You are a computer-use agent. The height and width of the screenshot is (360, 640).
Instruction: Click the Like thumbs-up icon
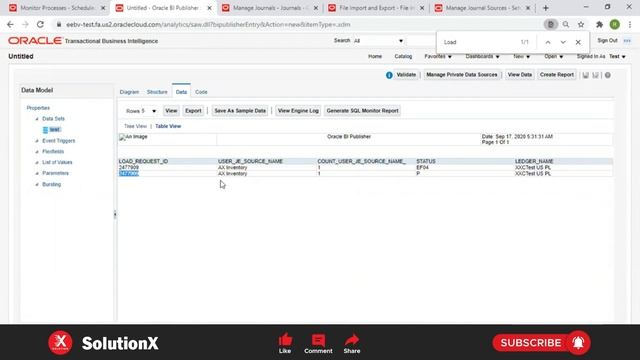[x=285, y=339]
